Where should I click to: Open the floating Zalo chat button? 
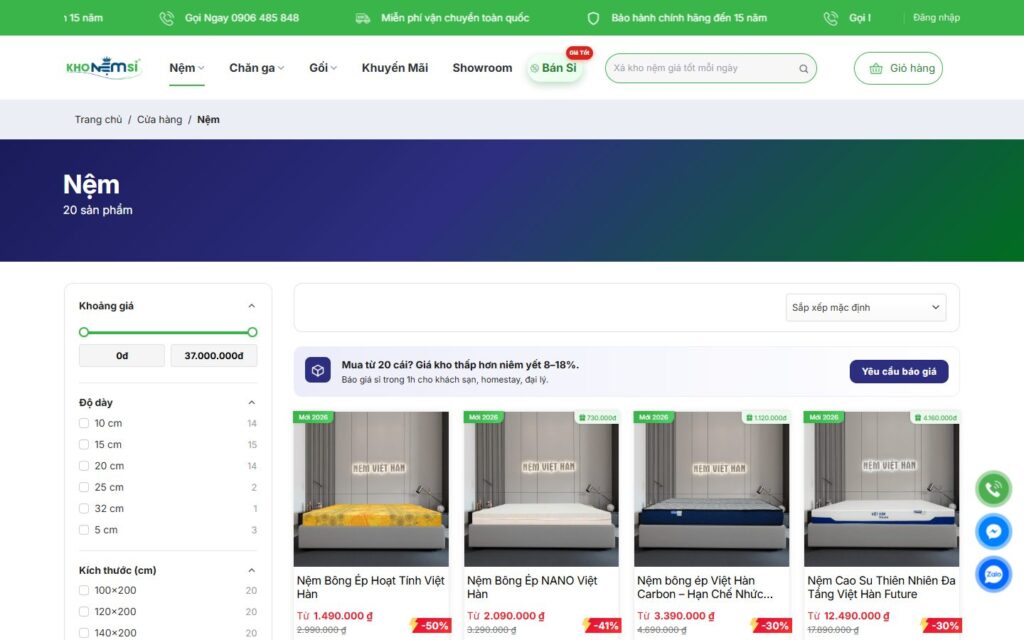[993, 574]
